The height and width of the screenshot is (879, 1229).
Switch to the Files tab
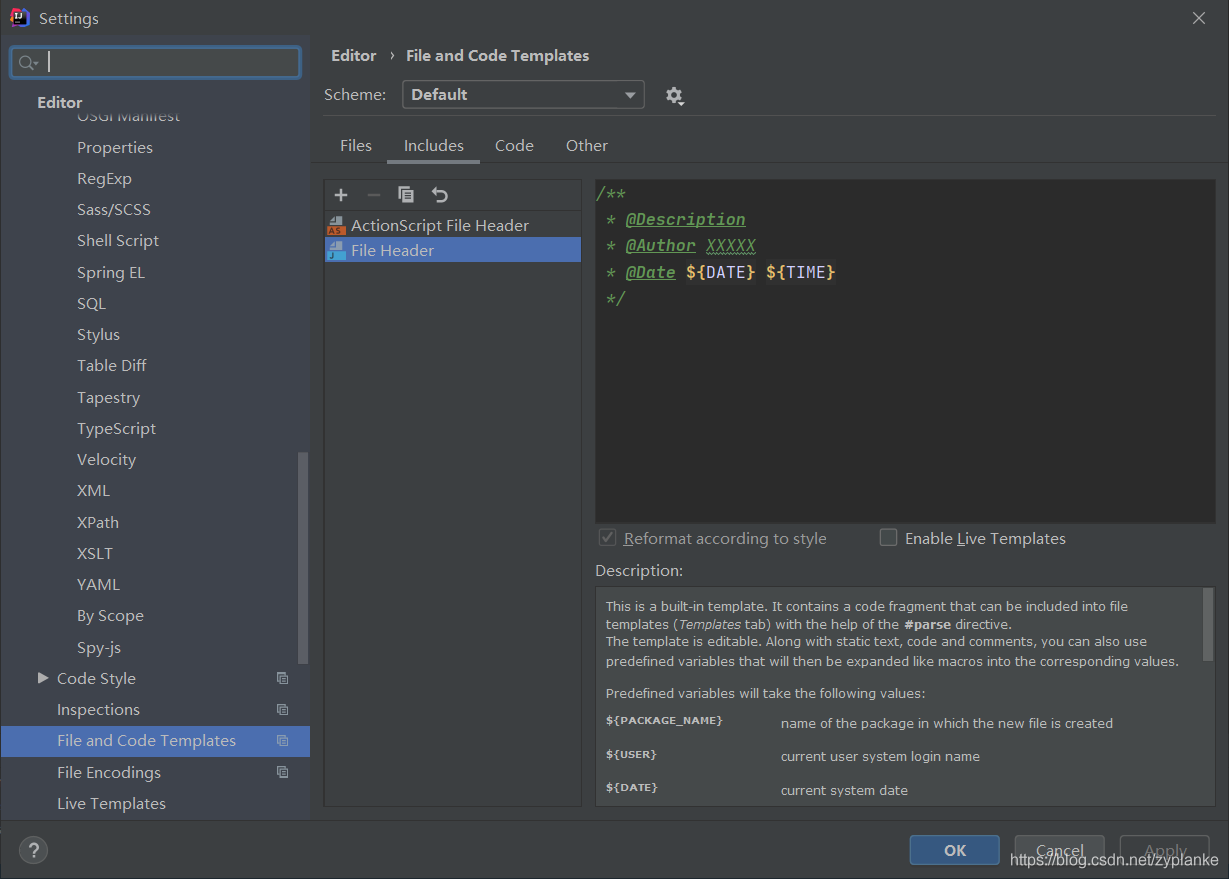pos(355,145)
